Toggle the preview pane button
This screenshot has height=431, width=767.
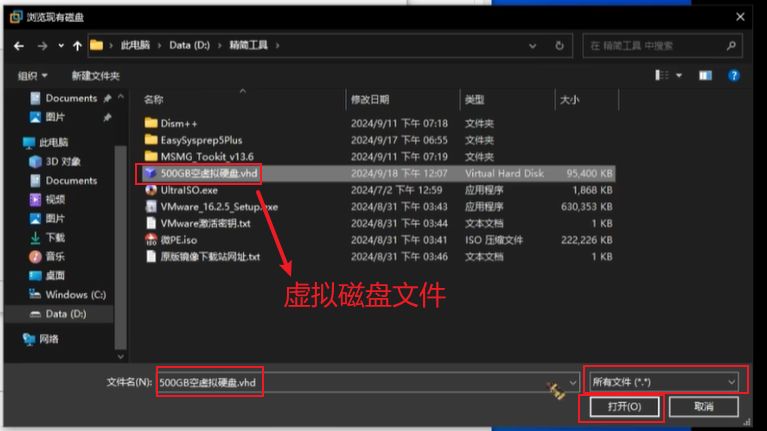pos(705,75)
